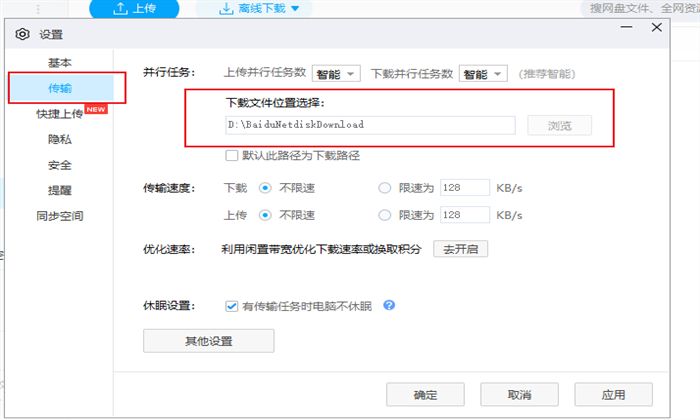The width and height of the screenshot is (700, 420).
Task: Click the NEW badge beside 快捷上传
Action: point(96,109)
